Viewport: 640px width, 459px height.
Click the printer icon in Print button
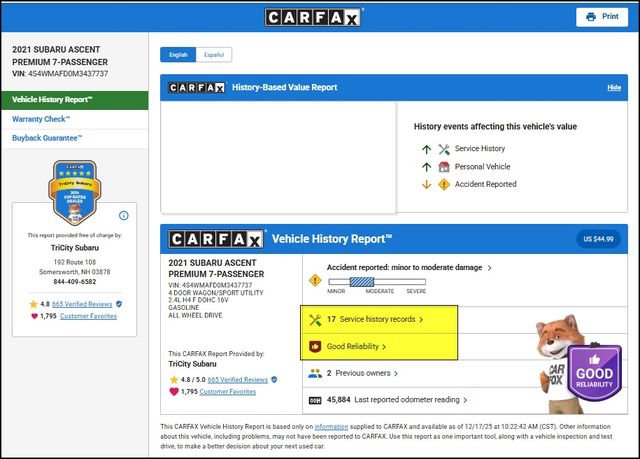[589, 17]
